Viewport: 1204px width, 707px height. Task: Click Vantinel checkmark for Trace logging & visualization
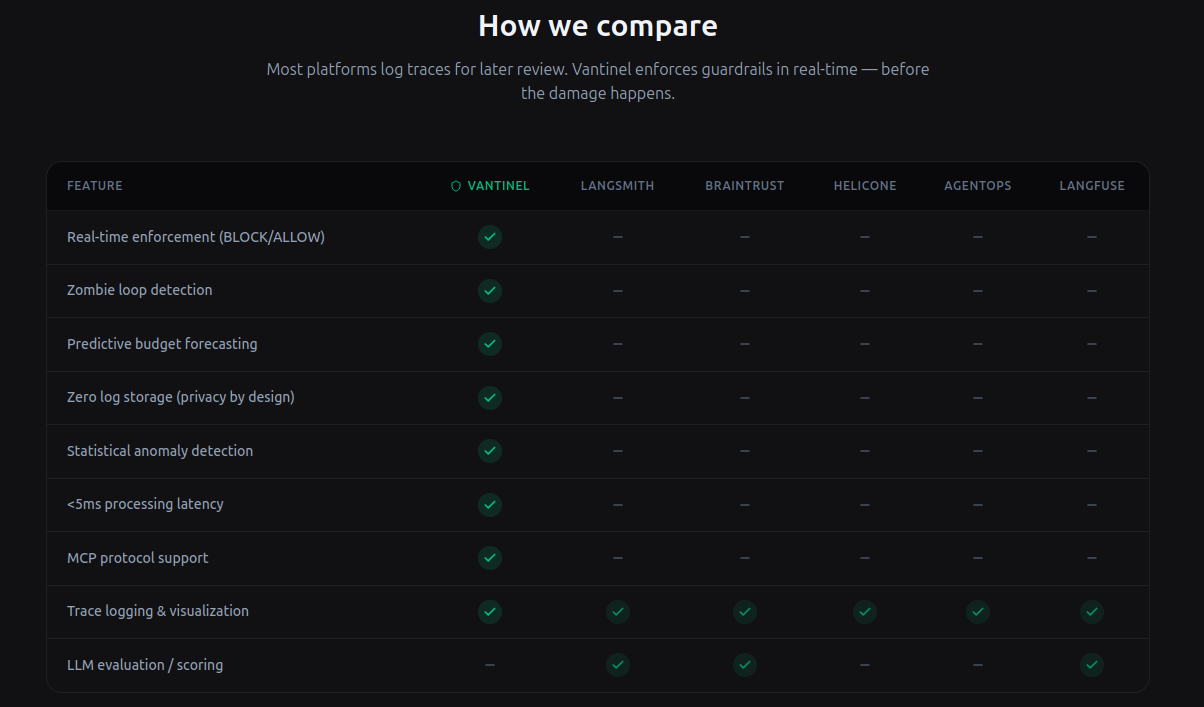490,612
